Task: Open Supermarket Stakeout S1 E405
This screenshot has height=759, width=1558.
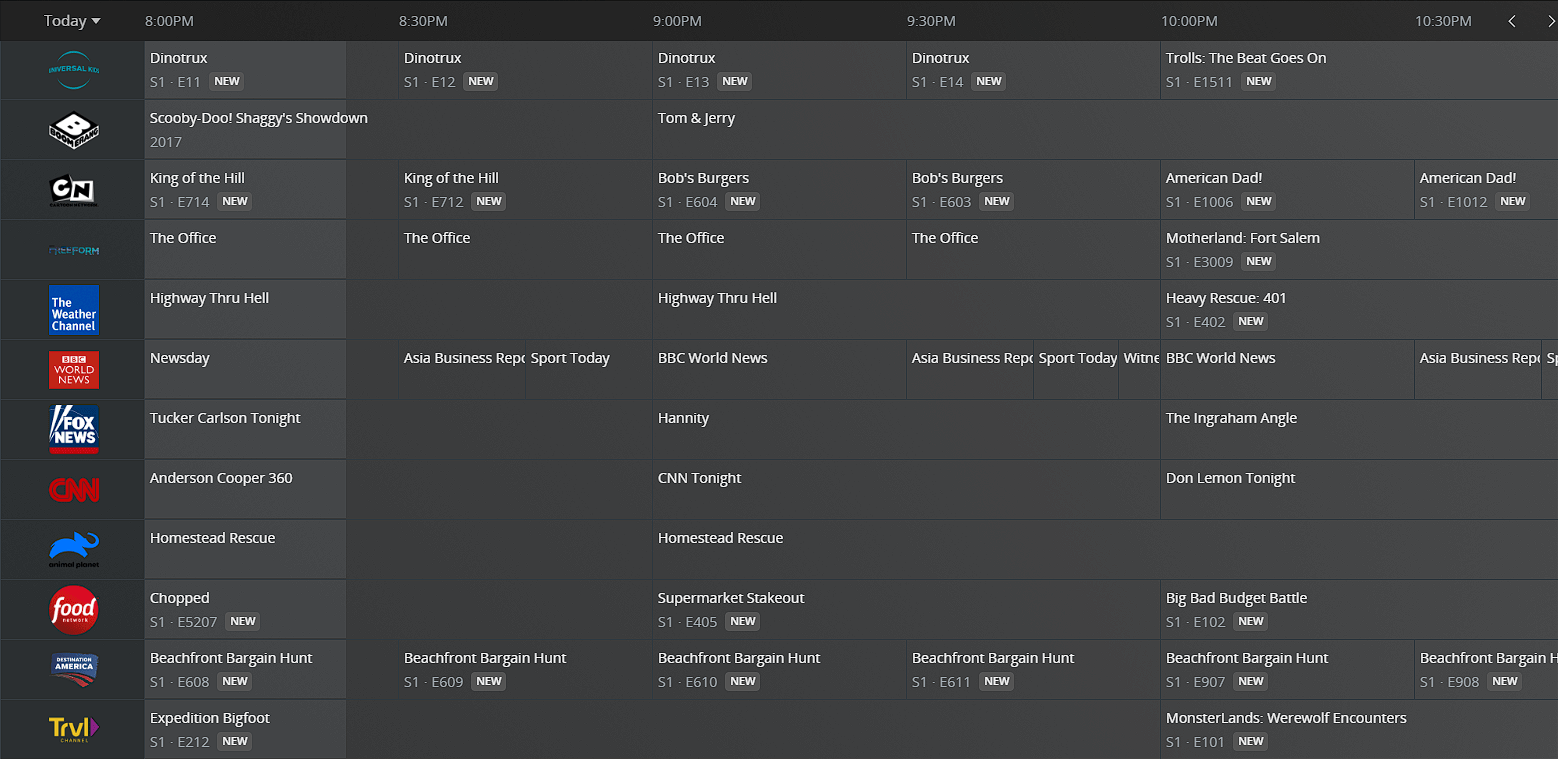Action: [x=731, y=599]
